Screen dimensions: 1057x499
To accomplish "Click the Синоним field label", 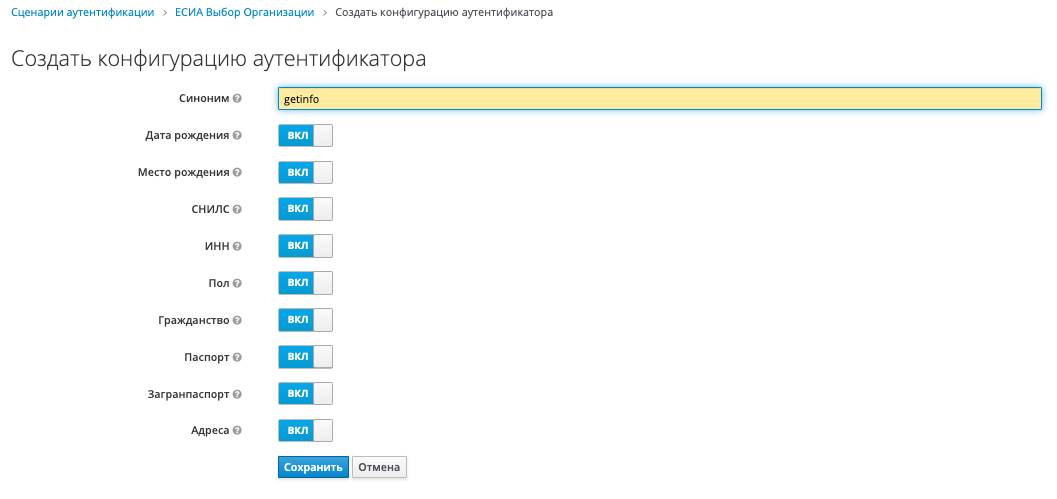I will pos(204,98).
